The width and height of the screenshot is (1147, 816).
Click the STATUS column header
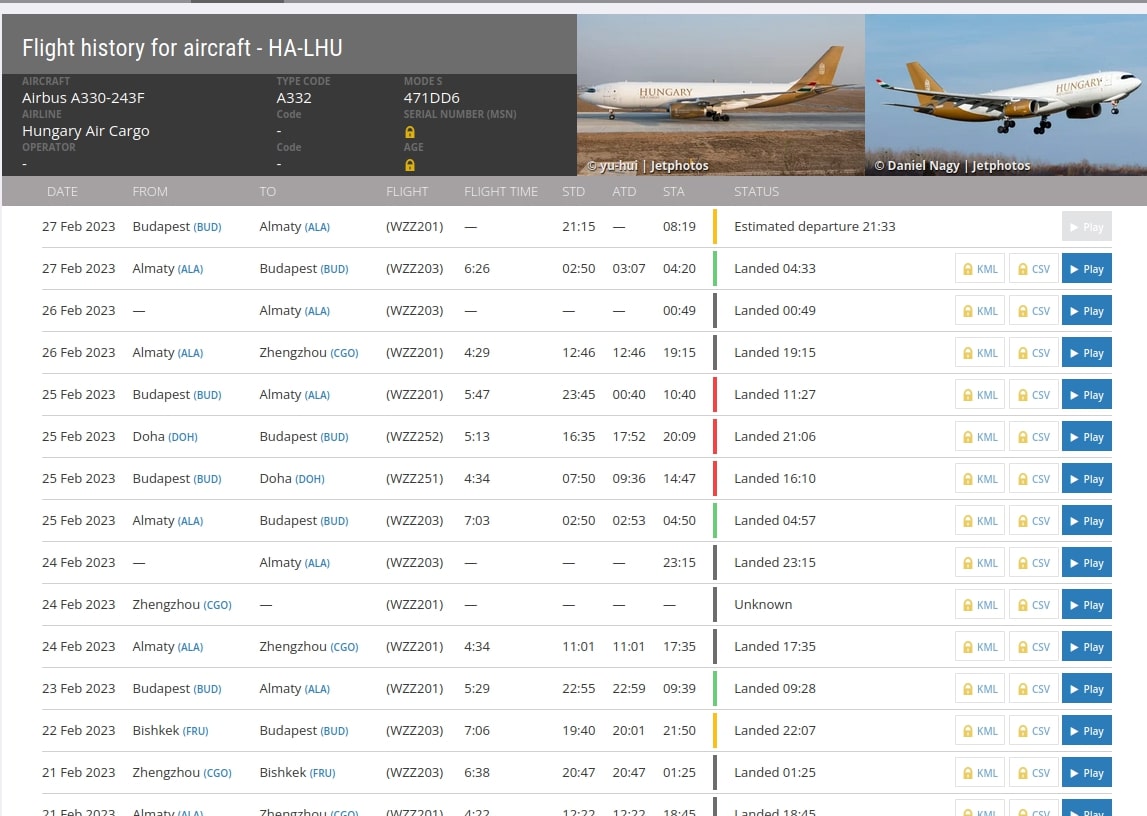click(756, 191)
